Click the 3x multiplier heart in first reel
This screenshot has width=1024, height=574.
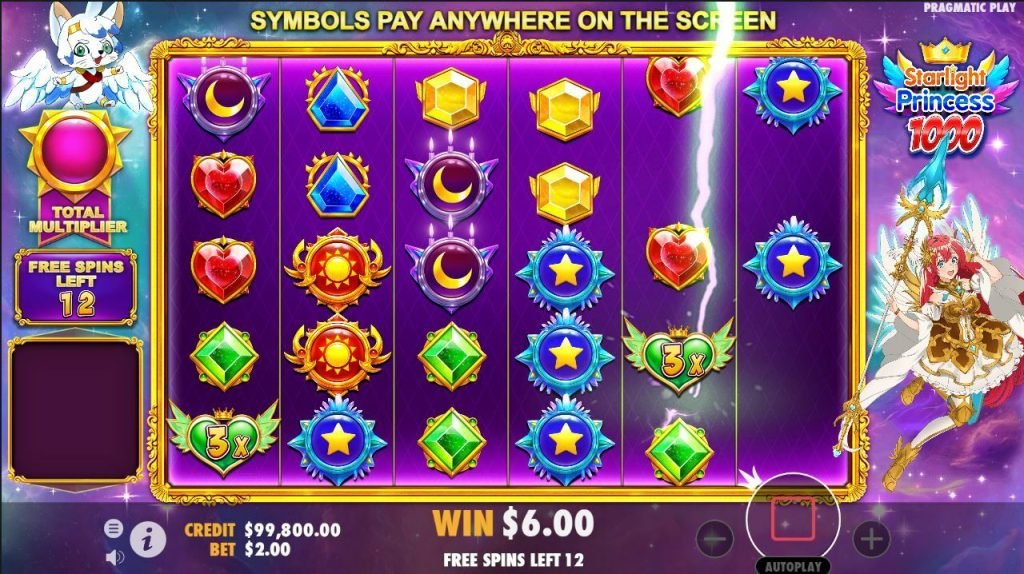point(223,438)
